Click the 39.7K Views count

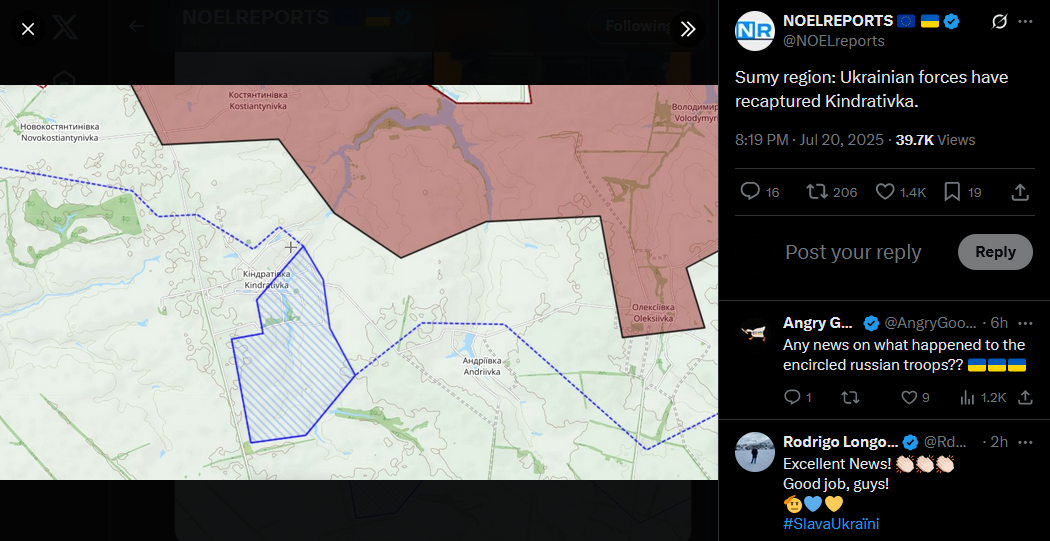point(935,140)
